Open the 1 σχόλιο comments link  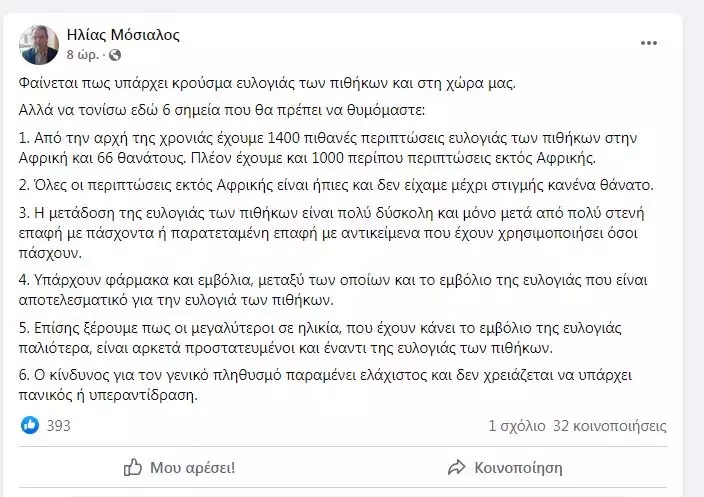pos(517,426)
